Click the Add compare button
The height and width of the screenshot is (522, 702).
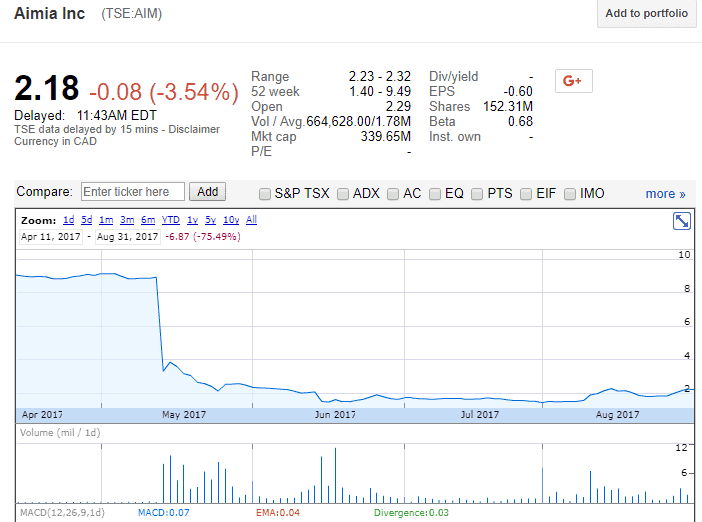tap(207, 192)
